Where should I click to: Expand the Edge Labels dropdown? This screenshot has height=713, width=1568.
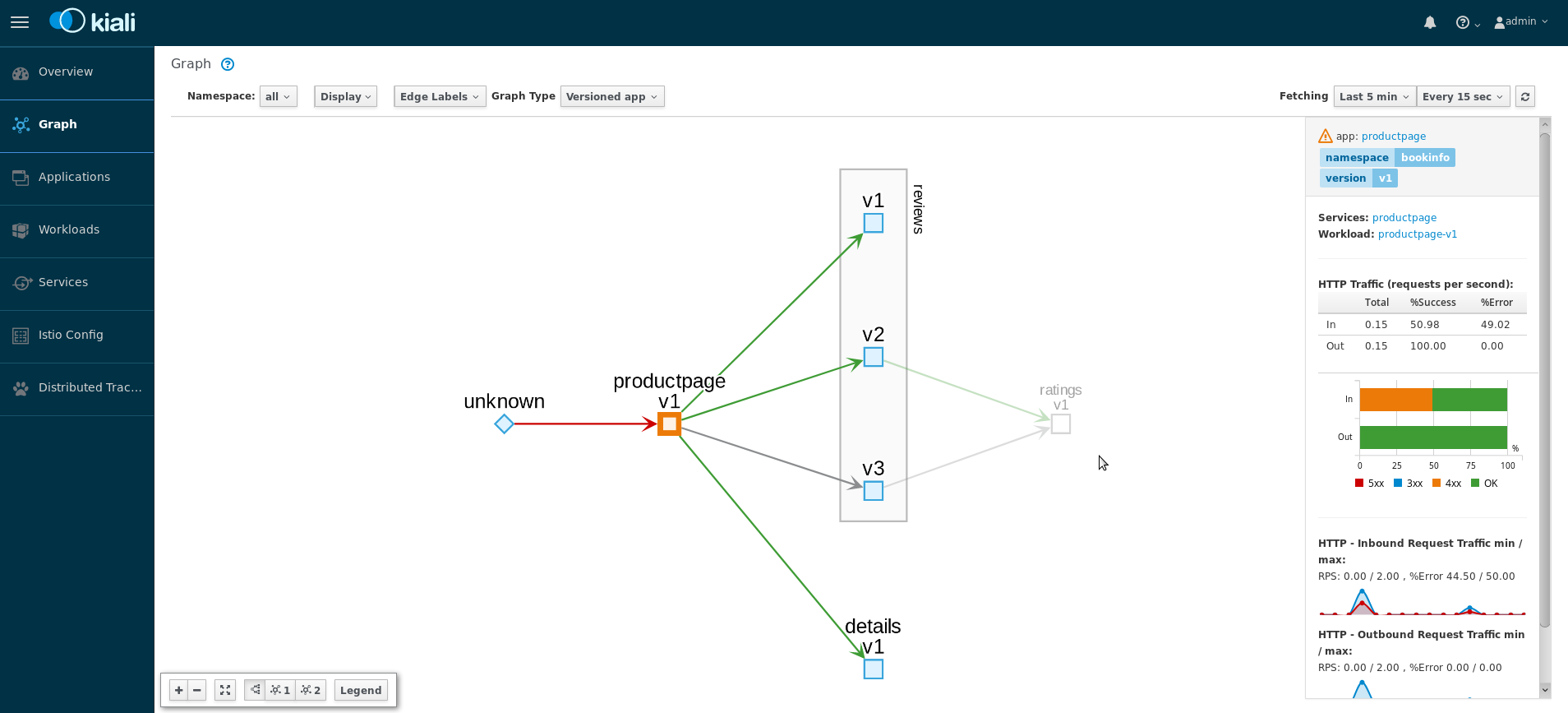tap(439, 97)
